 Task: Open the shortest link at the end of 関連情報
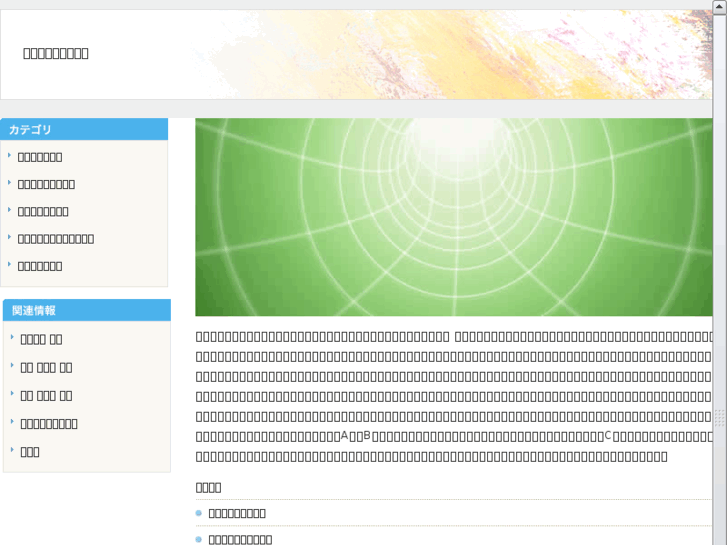click(30, 452)
